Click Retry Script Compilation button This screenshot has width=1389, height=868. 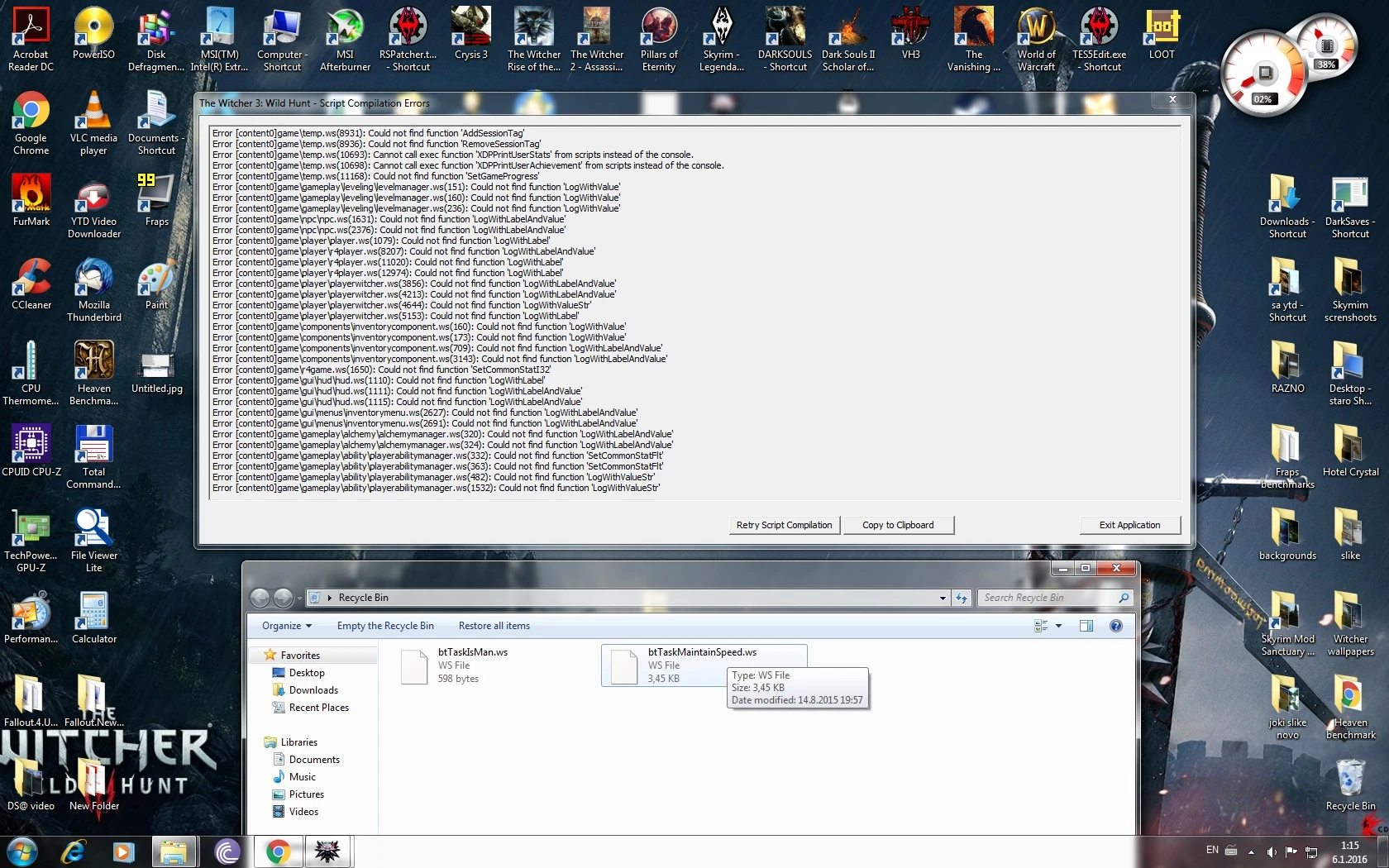coord(784,525)
